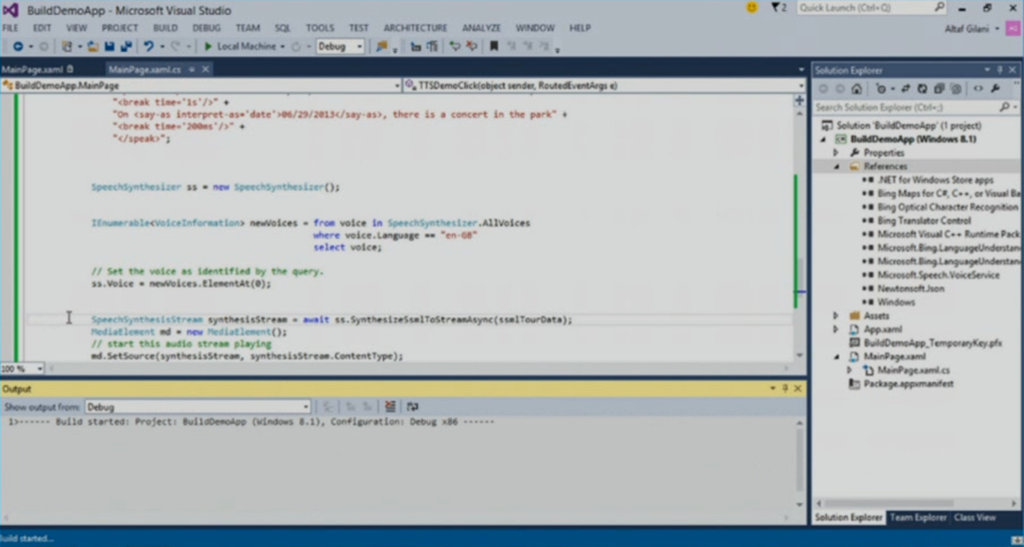Close the MainPage.xaml.cs tab
The height and width of the screenshot is (547, 1024).
tap(205, 69)
